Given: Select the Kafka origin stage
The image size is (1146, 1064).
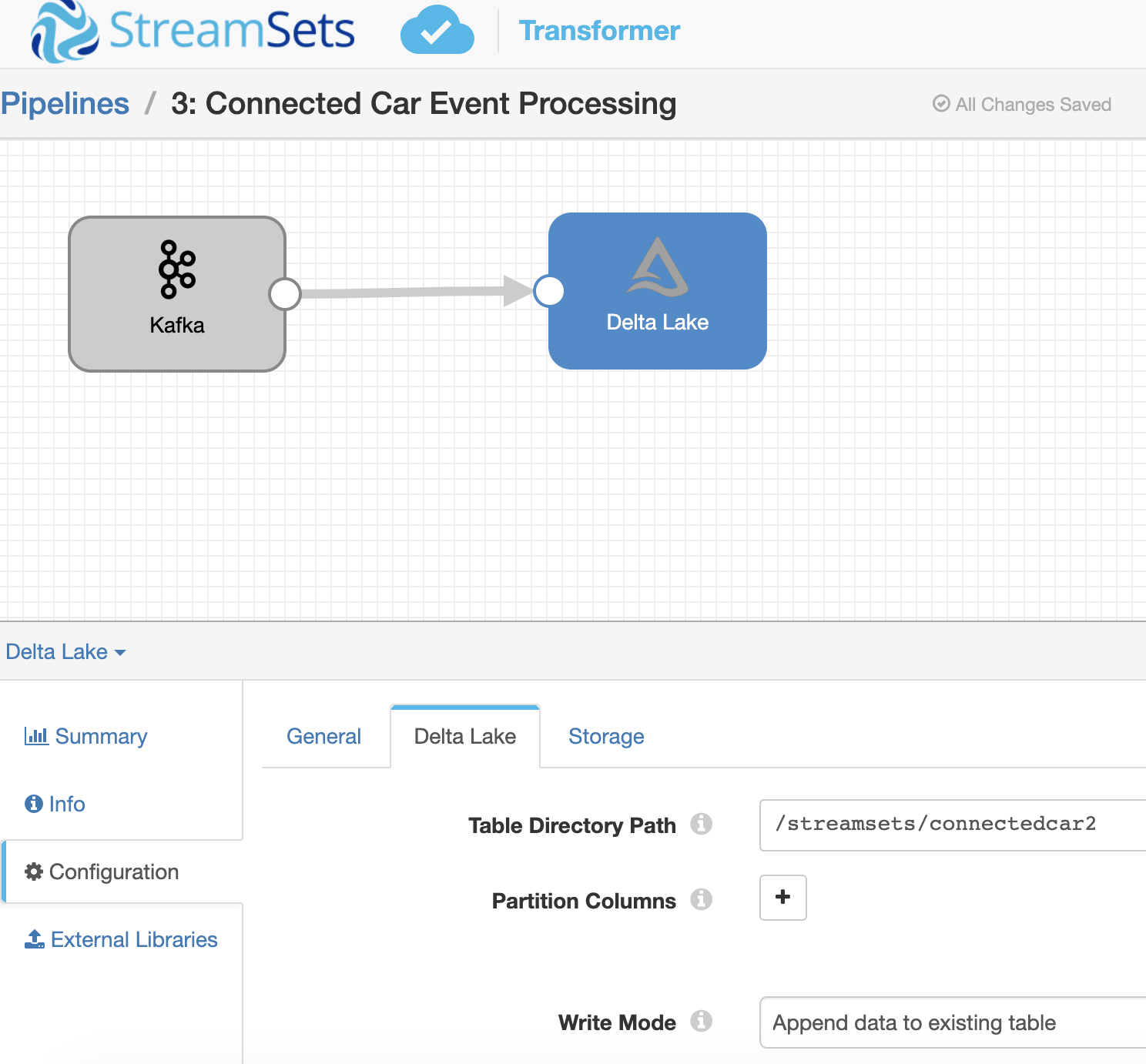Looking at the screenshot, I should click(177, 293).
